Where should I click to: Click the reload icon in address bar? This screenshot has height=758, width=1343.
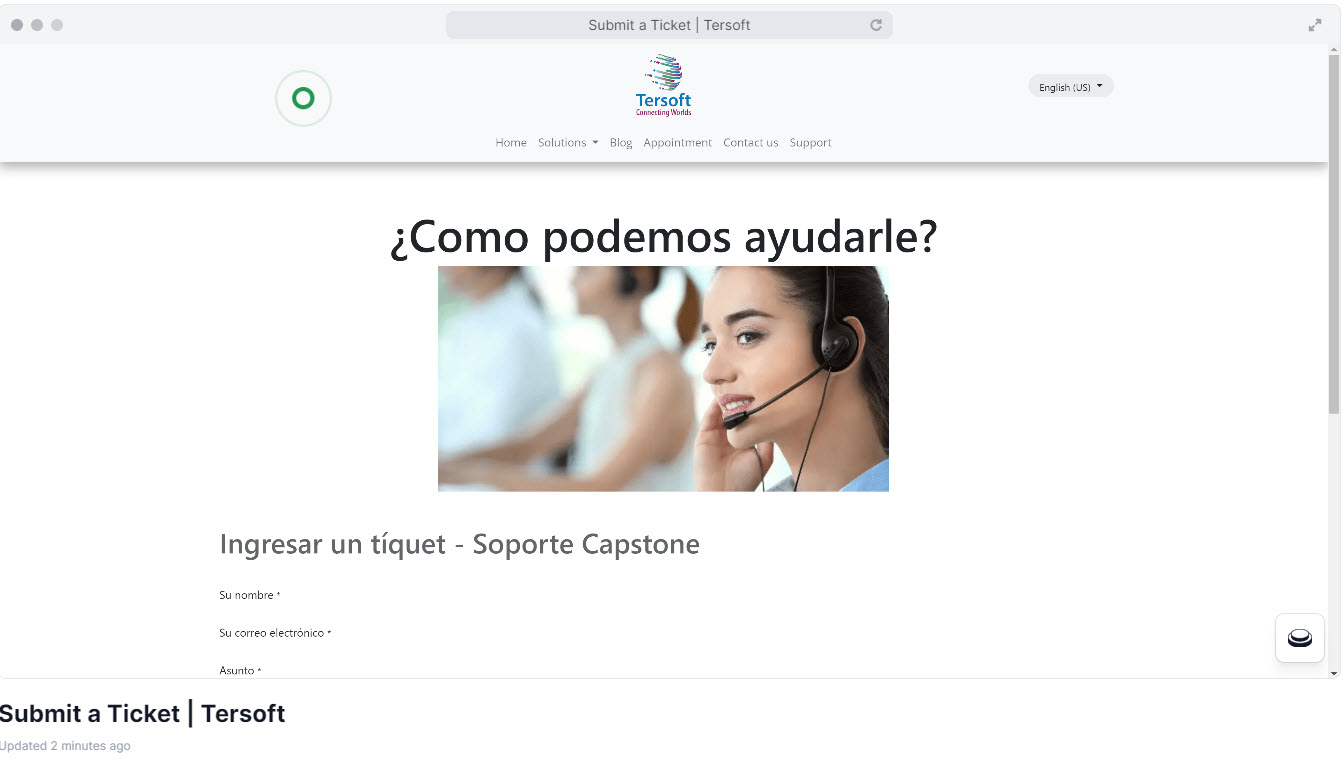[876, 25]
